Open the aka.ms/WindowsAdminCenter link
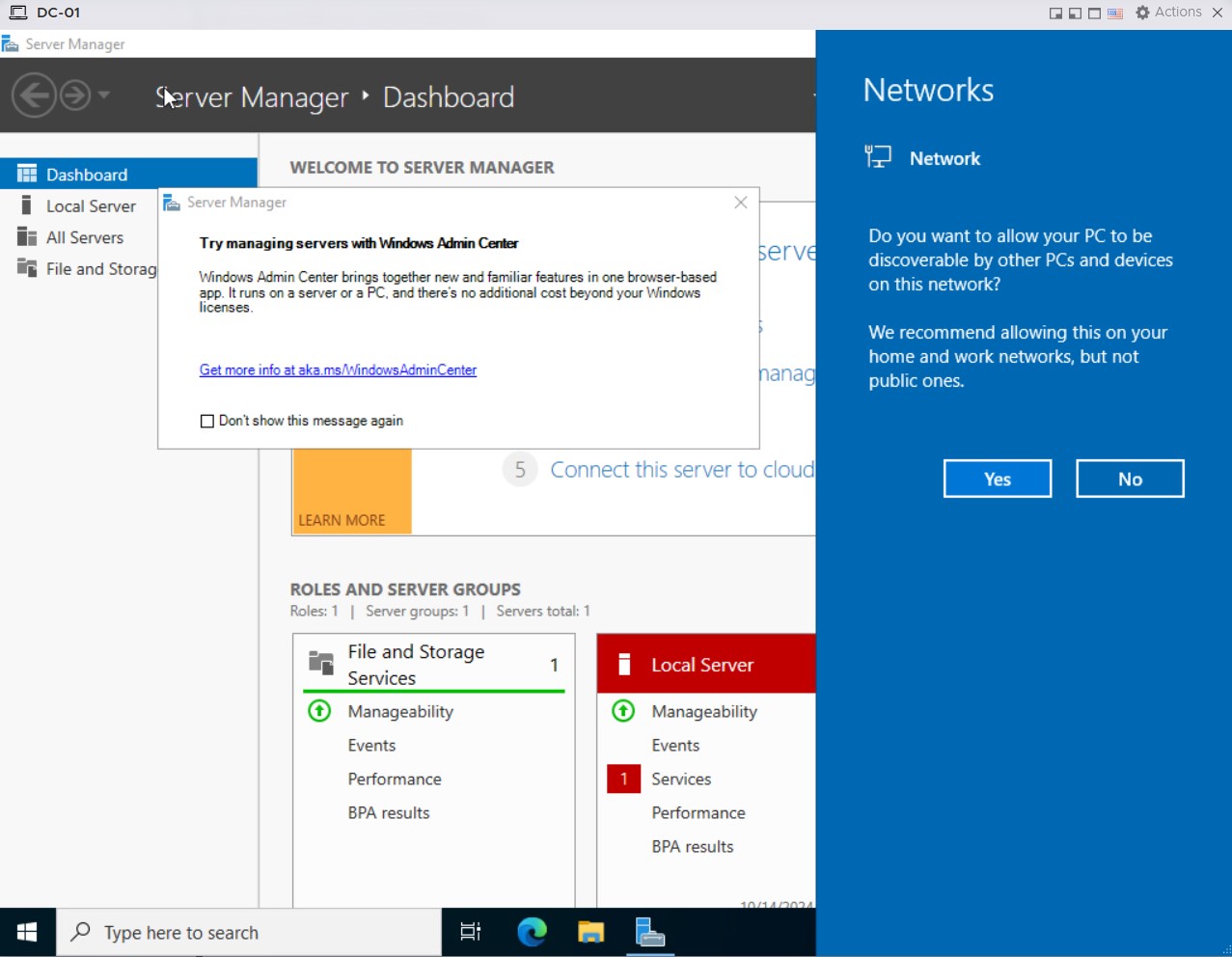1232x957 pixels. pyautogui.click(x=338, y=370)
